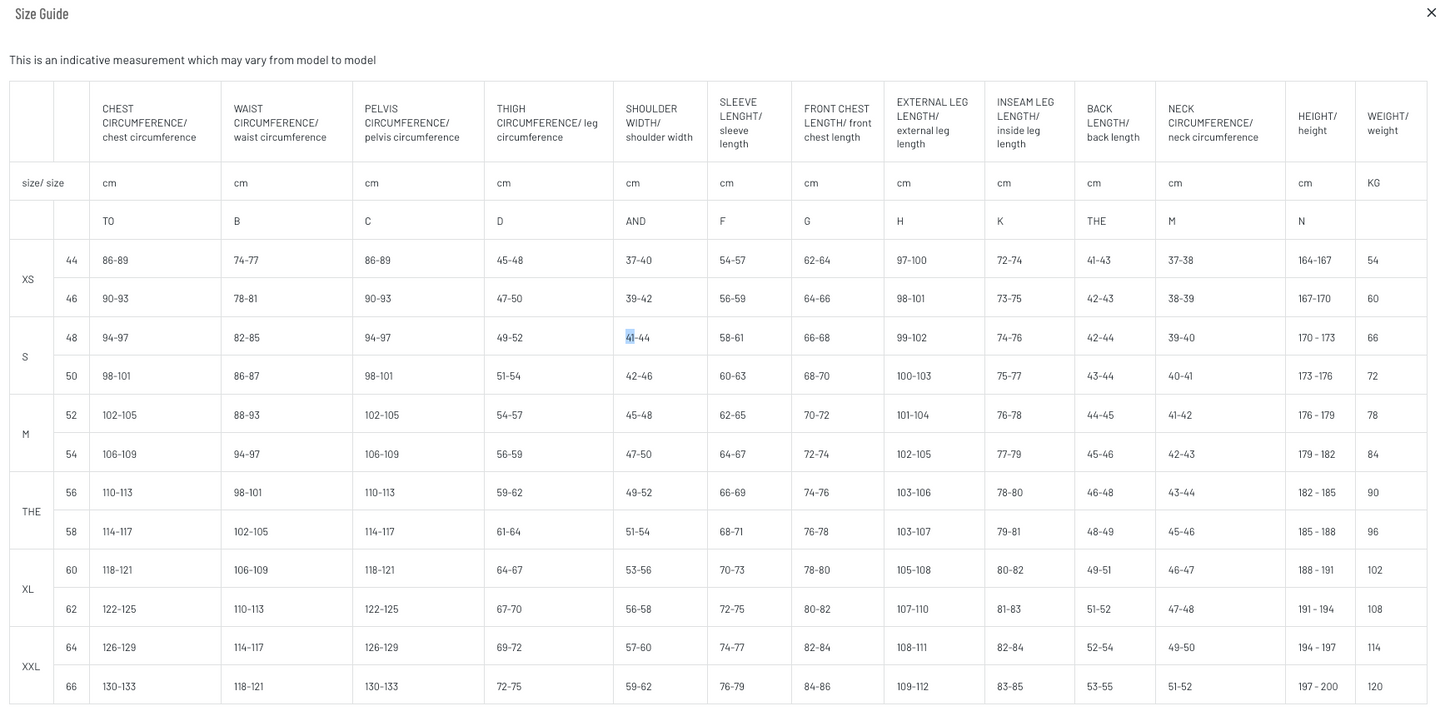Click the indicative measurement disclaimer text
Image resolution: width=1445 pixels, height=716 pixels.
click(x=193, y=60)
